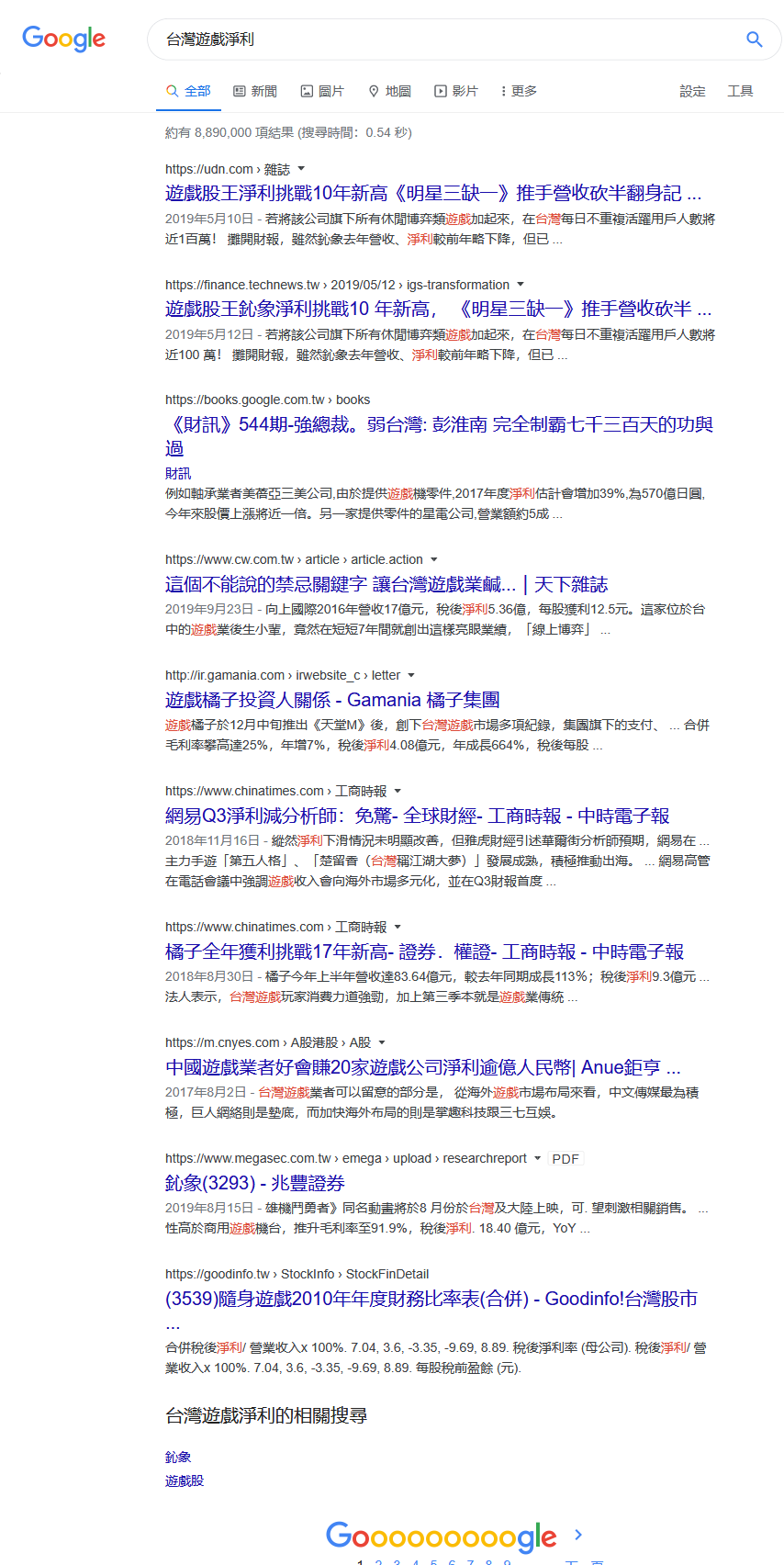Select the 全部 tab
The width and height of the screenshot is (784, 1565).
(188, 91)
